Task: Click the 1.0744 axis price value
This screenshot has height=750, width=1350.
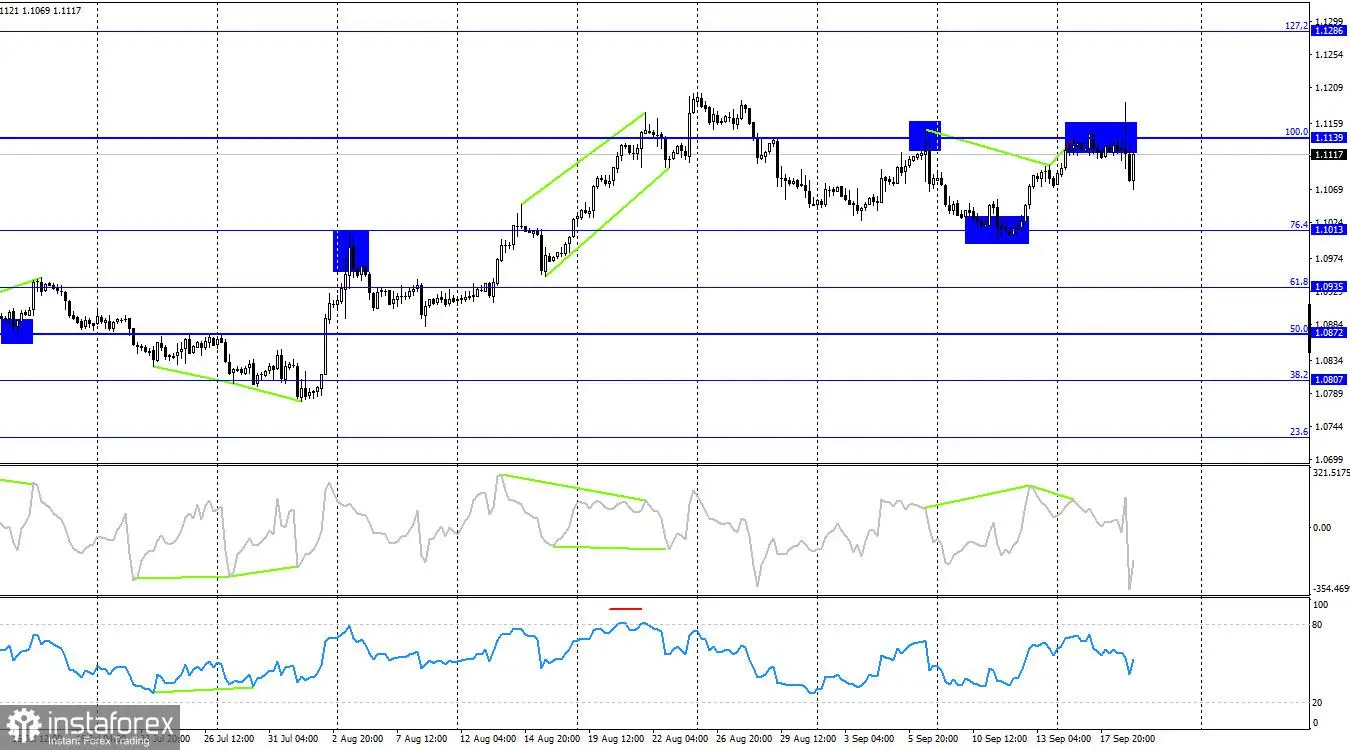Action: tap(1329, 426)
